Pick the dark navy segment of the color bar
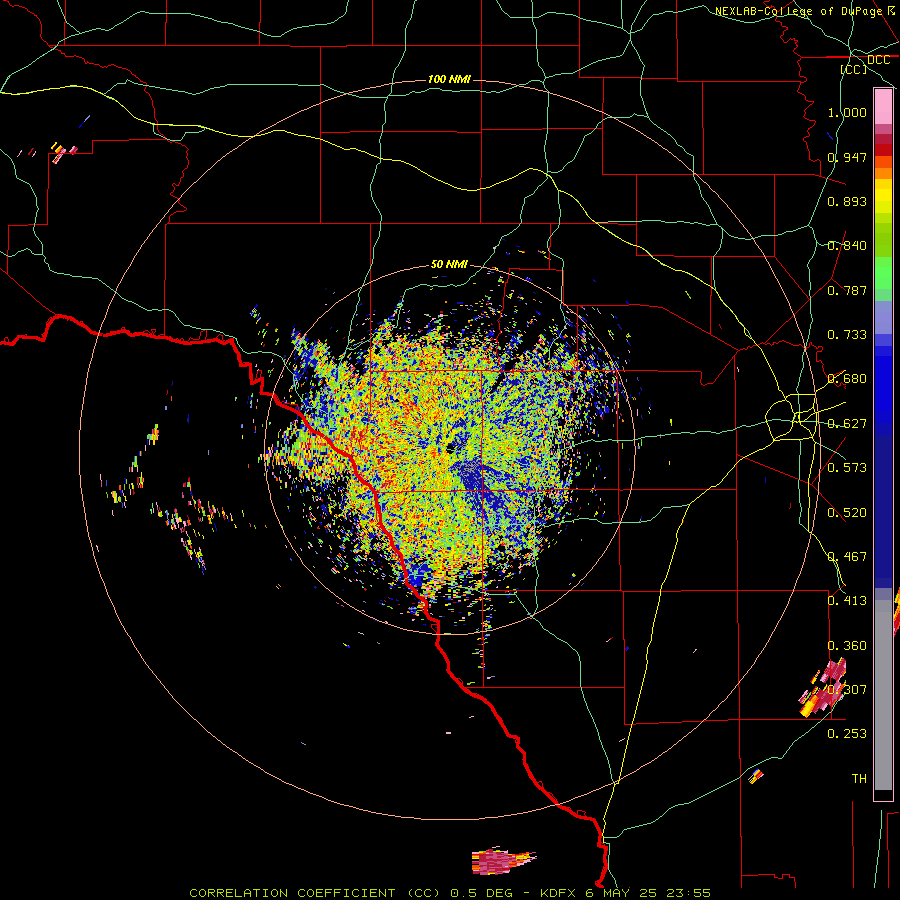The image size is (900, 900). point(883,511)
